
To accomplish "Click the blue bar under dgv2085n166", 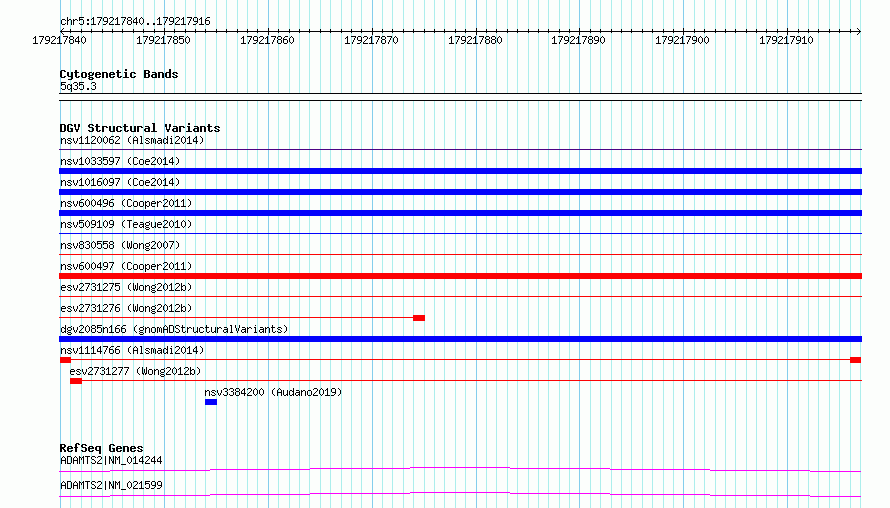I will pos(460,339).
